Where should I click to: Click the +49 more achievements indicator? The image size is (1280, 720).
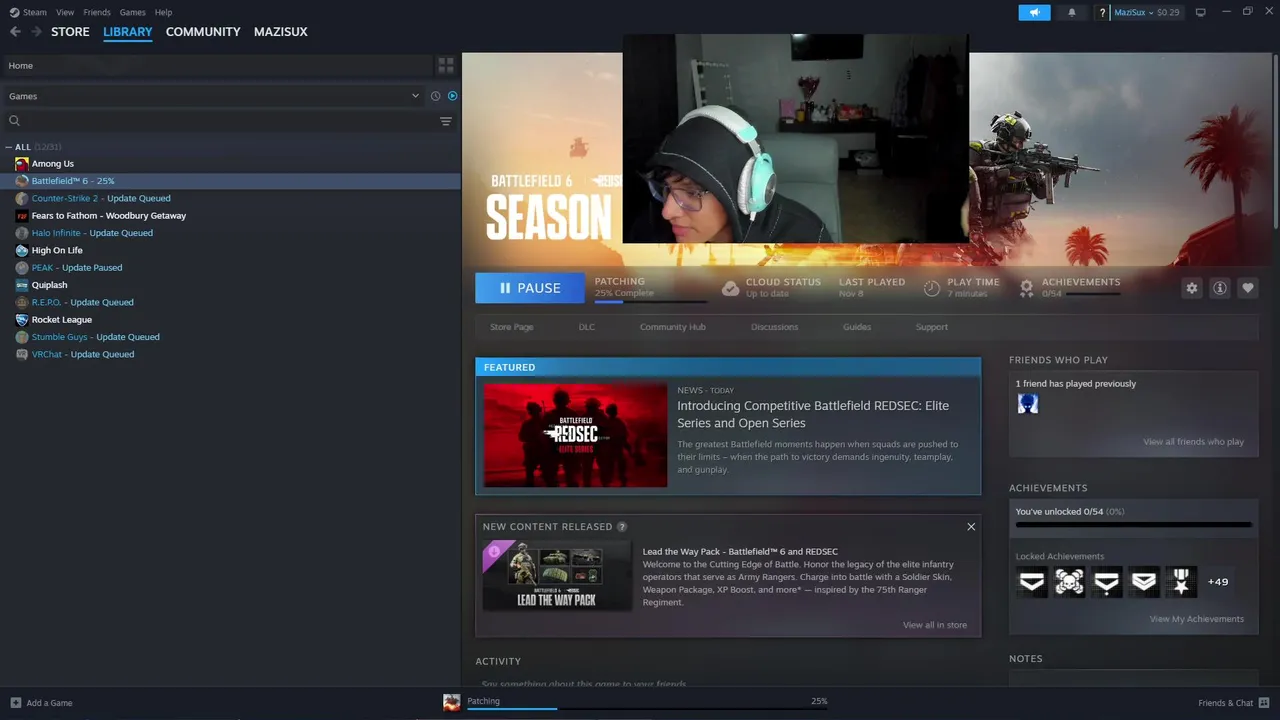(1217, 582)
